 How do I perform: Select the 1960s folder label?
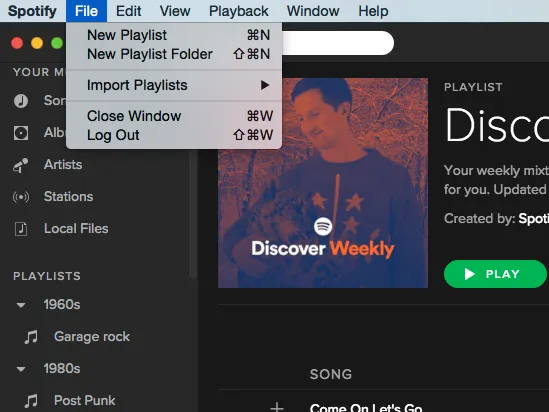tap(62, 305)
